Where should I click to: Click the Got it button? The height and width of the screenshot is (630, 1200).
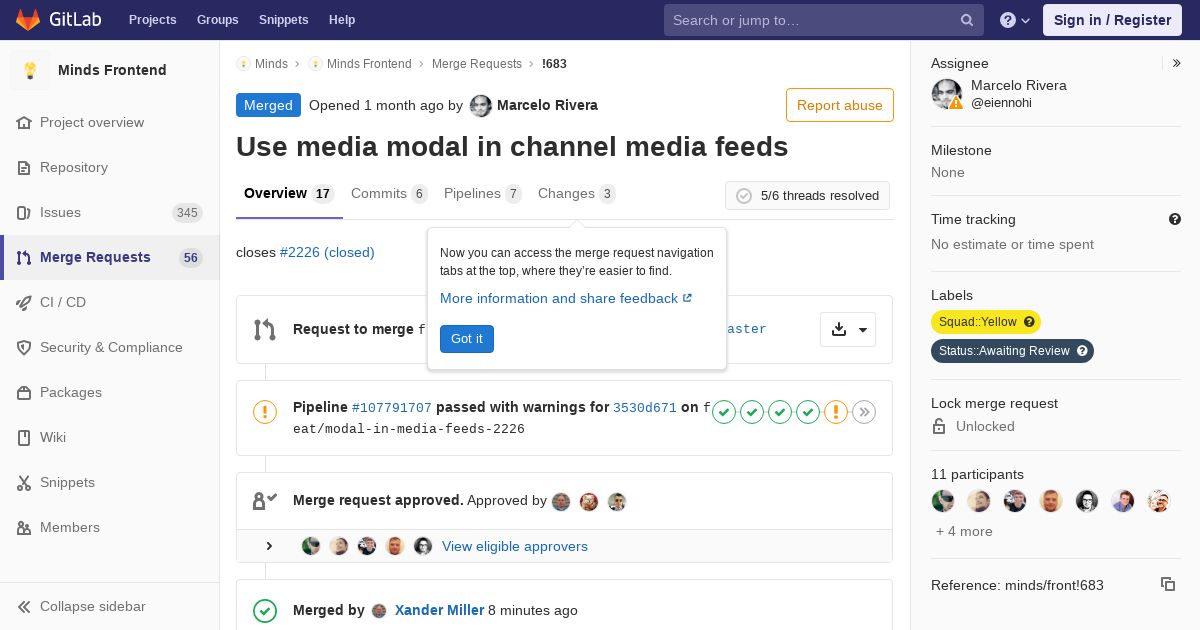tap(467, 339)
